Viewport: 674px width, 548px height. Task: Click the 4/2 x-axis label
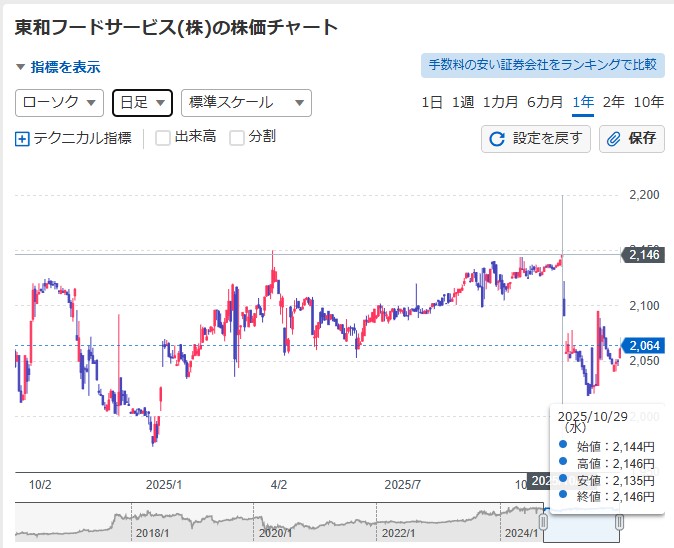(x=279, y=485)
